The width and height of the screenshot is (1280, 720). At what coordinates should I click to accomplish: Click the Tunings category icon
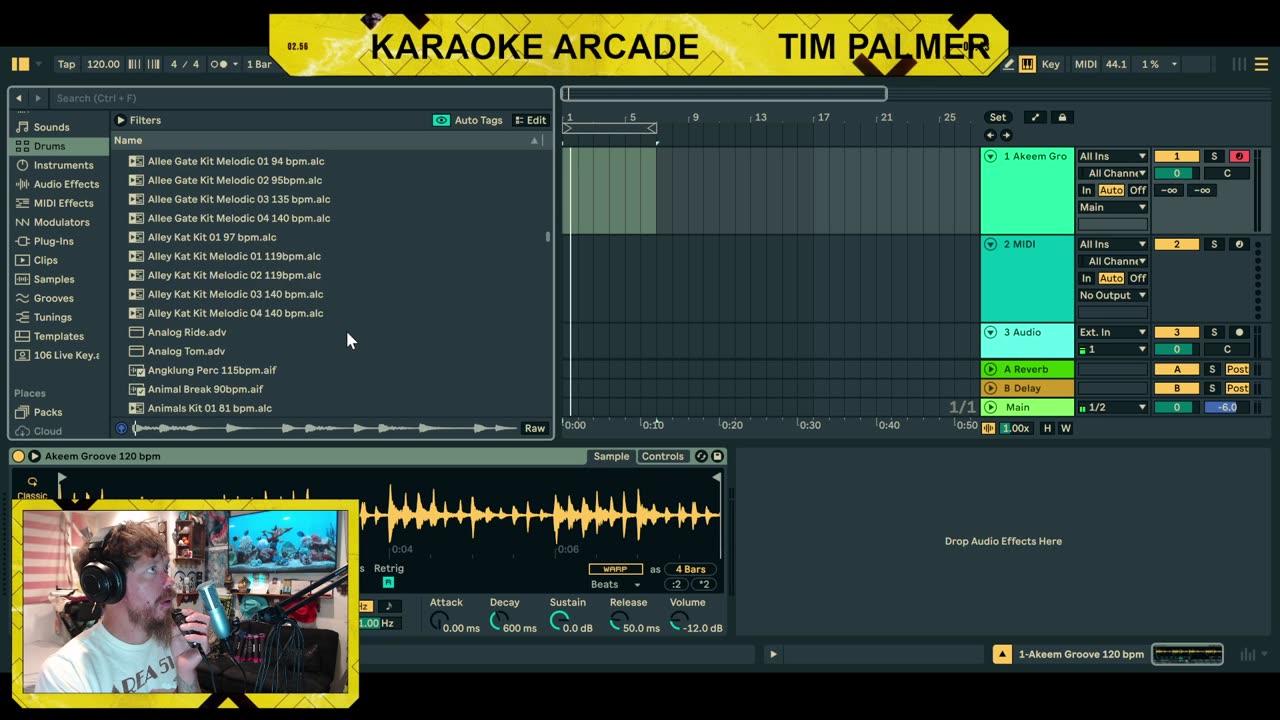[23, 317]
